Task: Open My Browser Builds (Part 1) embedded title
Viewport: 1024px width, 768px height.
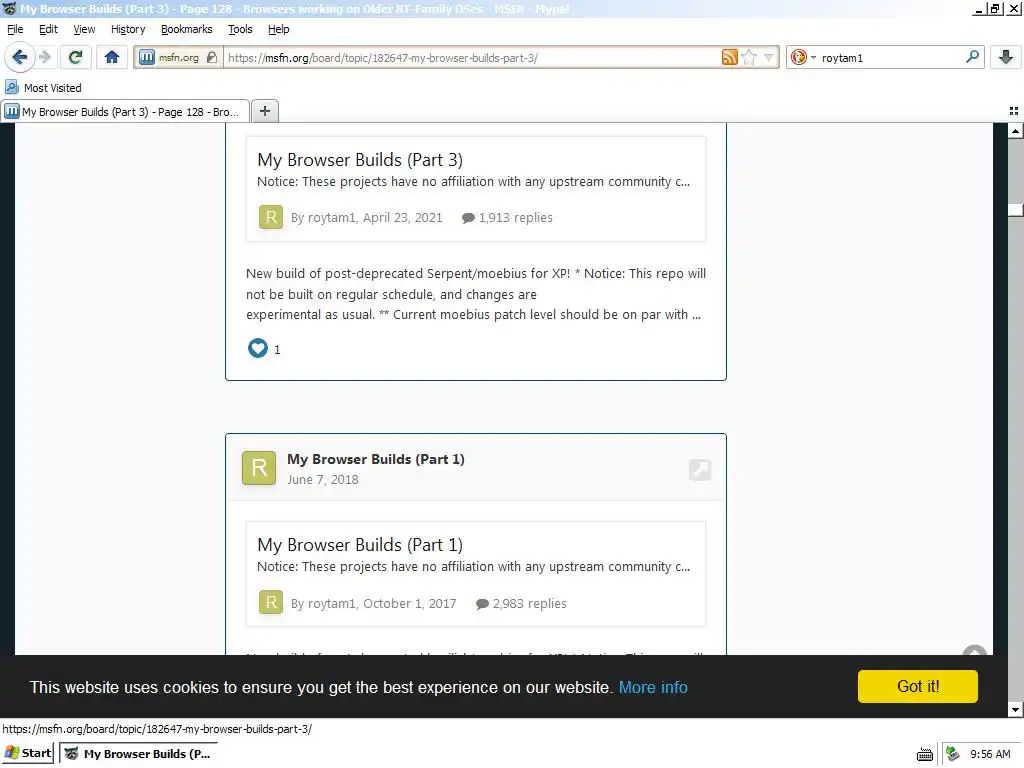Action: coord(360,545)
